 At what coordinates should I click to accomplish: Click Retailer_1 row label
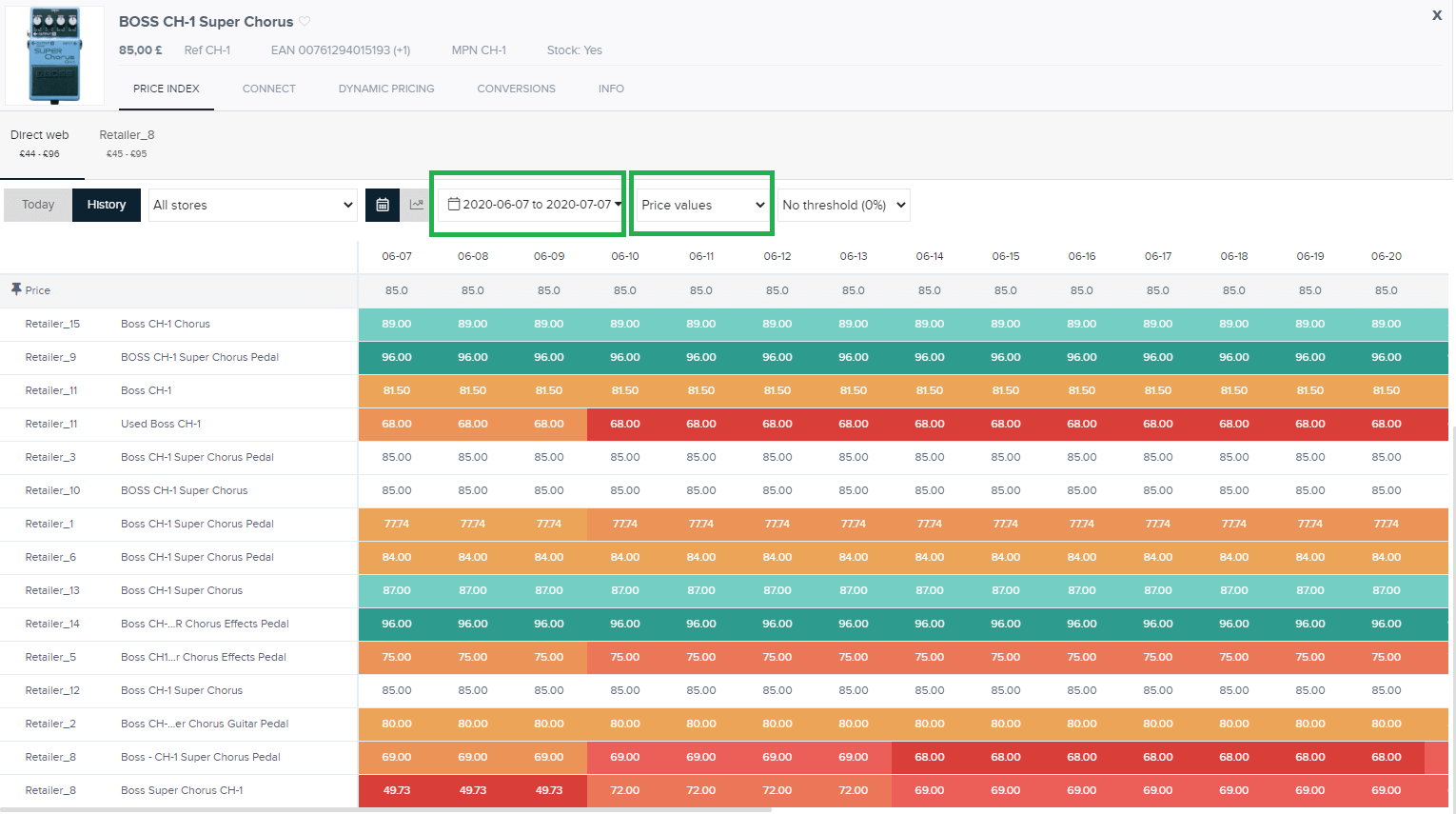click(49, 524)
